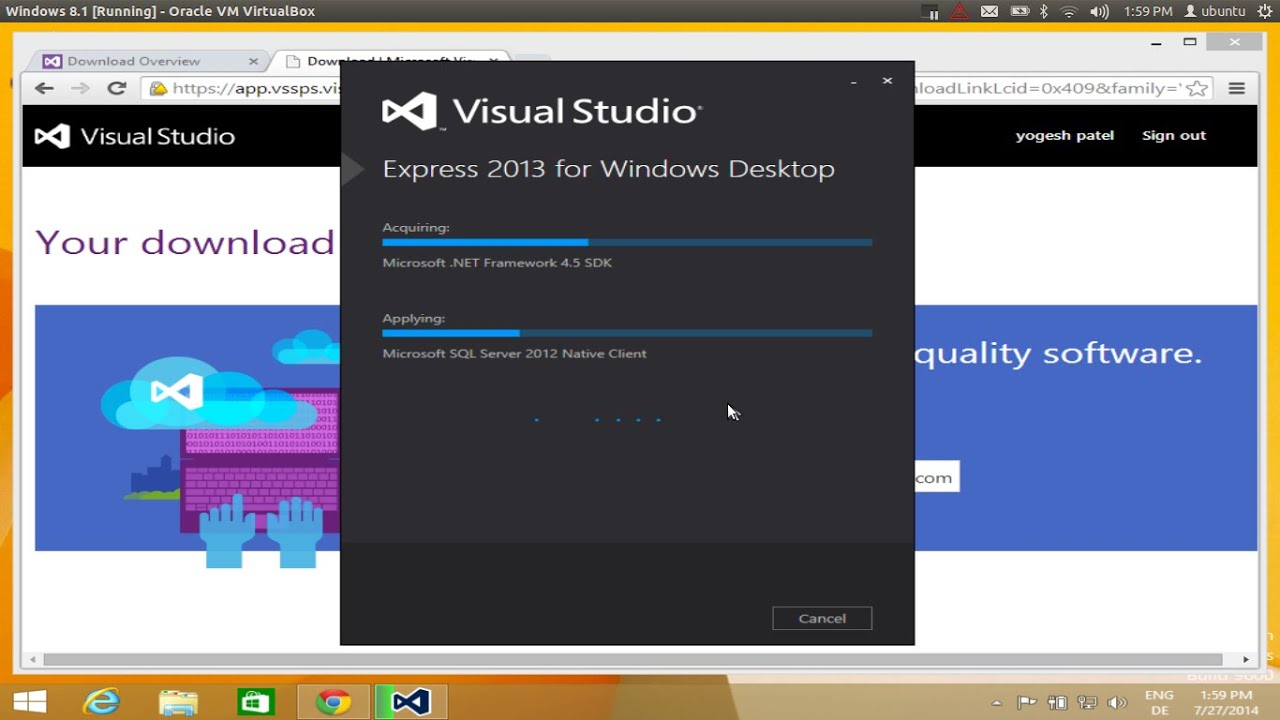Click the Visual Studio logo in the installer
The height and width of the screenshot is (720, 1280).
(541, 111)
